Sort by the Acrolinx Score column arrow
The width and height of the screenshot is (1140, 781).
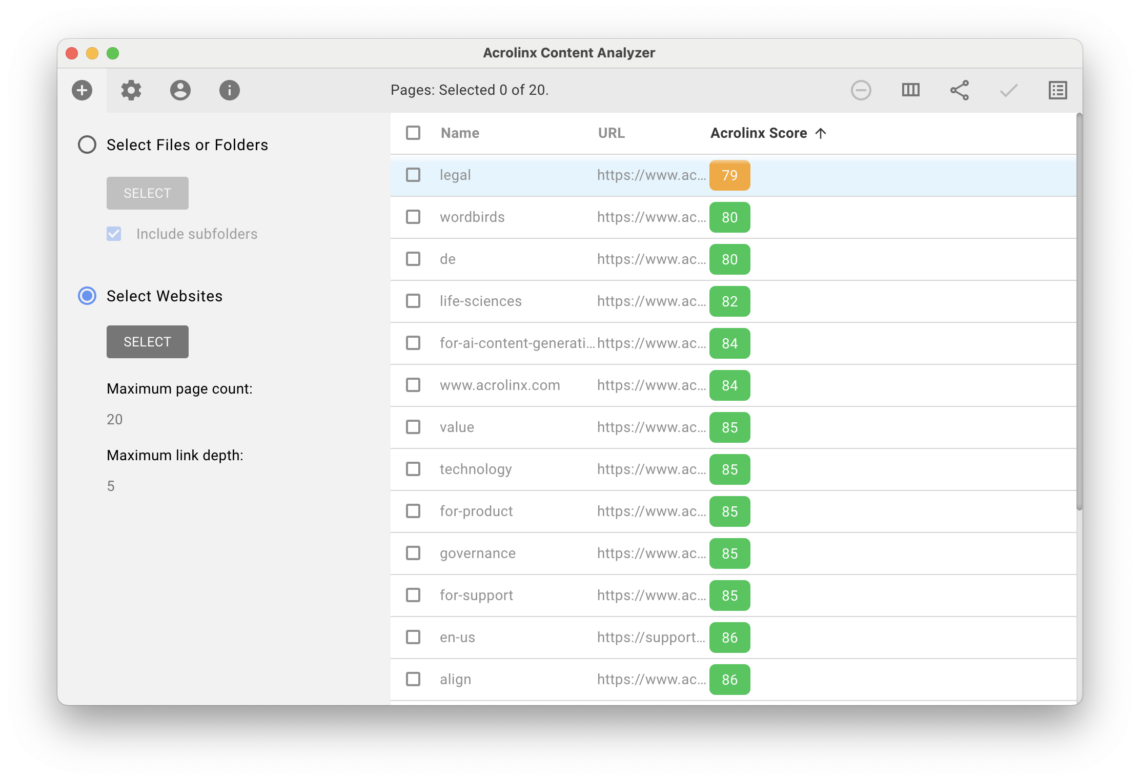pos(821,133)
